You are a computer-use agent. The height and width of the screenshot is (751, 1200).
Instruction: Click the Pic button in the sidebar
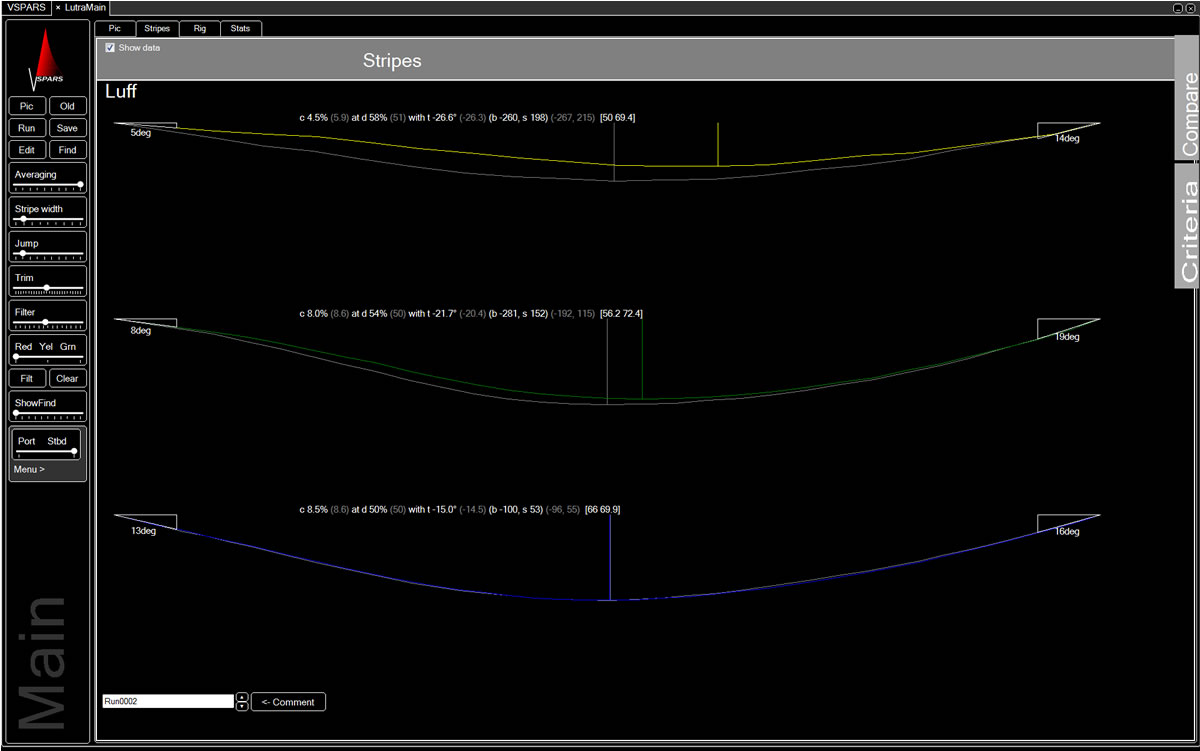coord(27,106)
